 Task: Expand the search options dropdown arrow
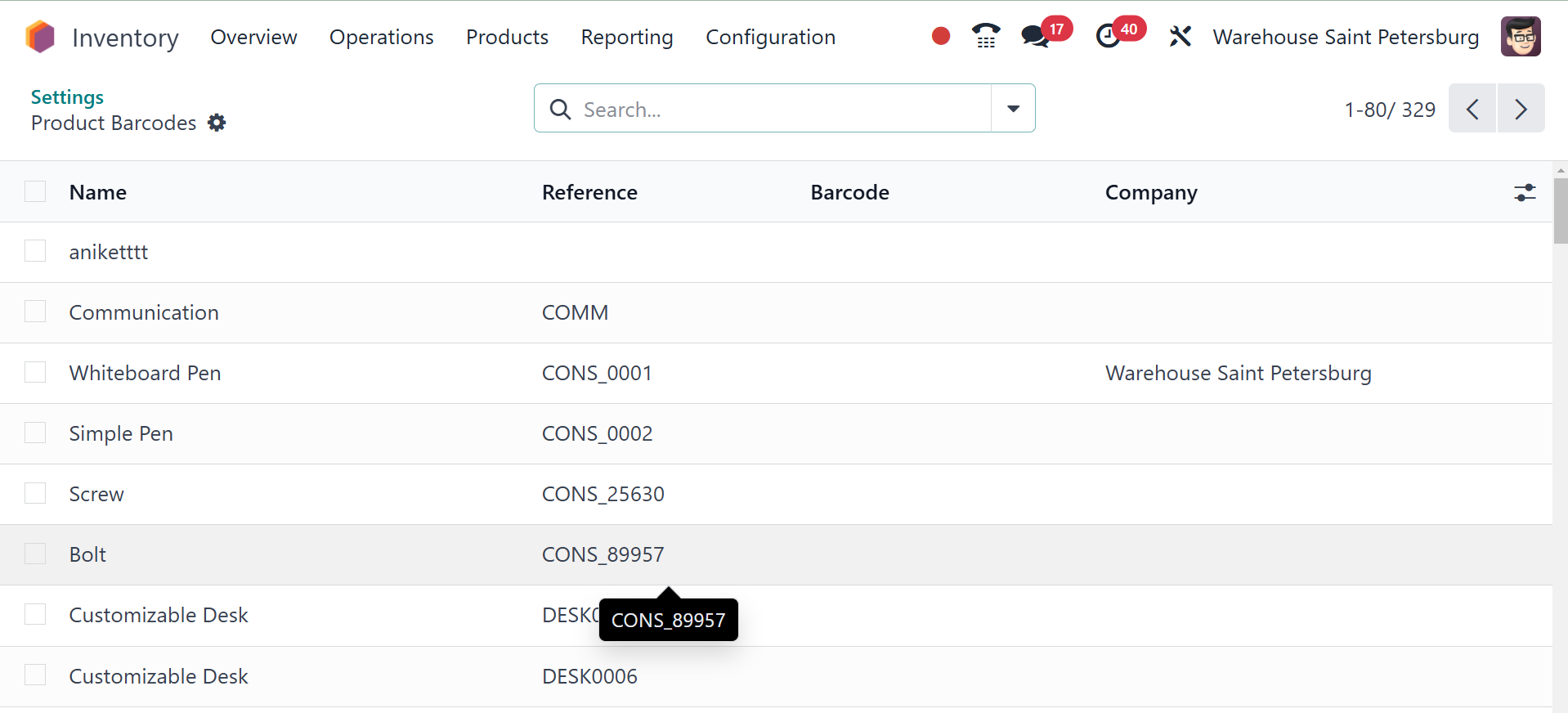(1013, 108)
